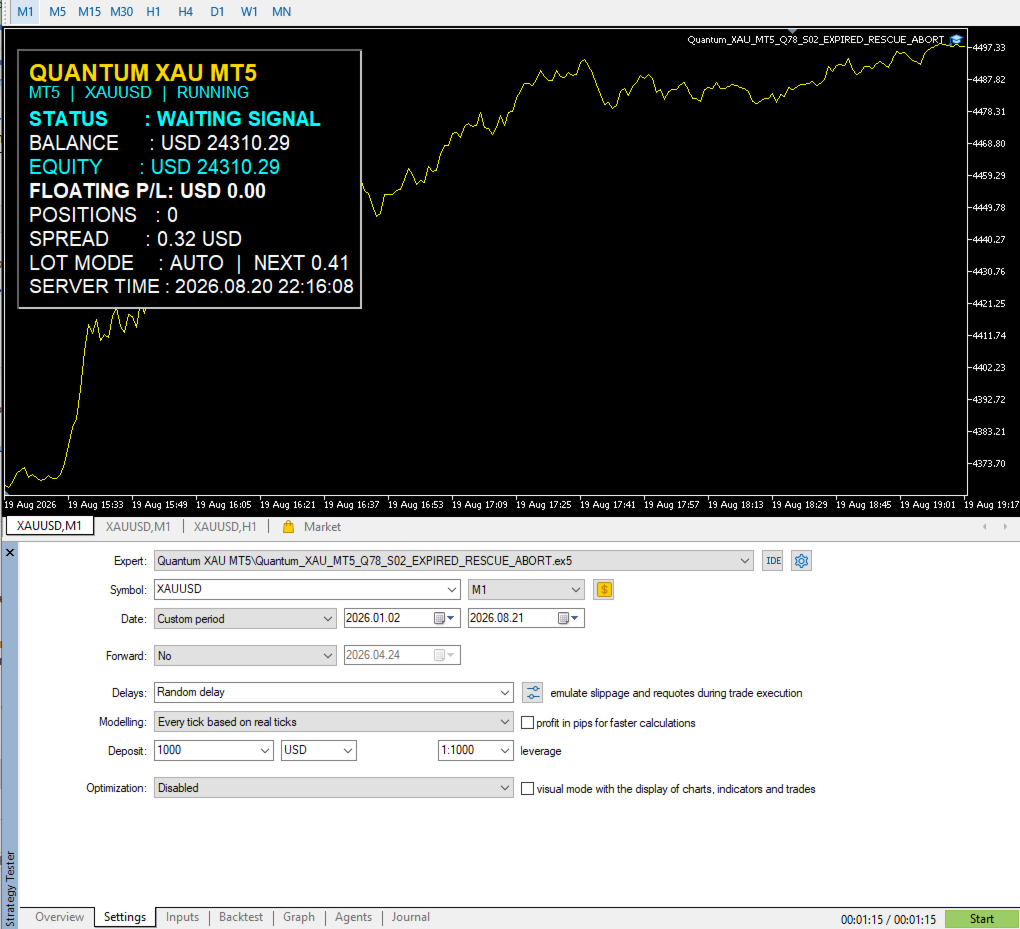Open calendar for start date 2026.01.02

coord(446,618)
